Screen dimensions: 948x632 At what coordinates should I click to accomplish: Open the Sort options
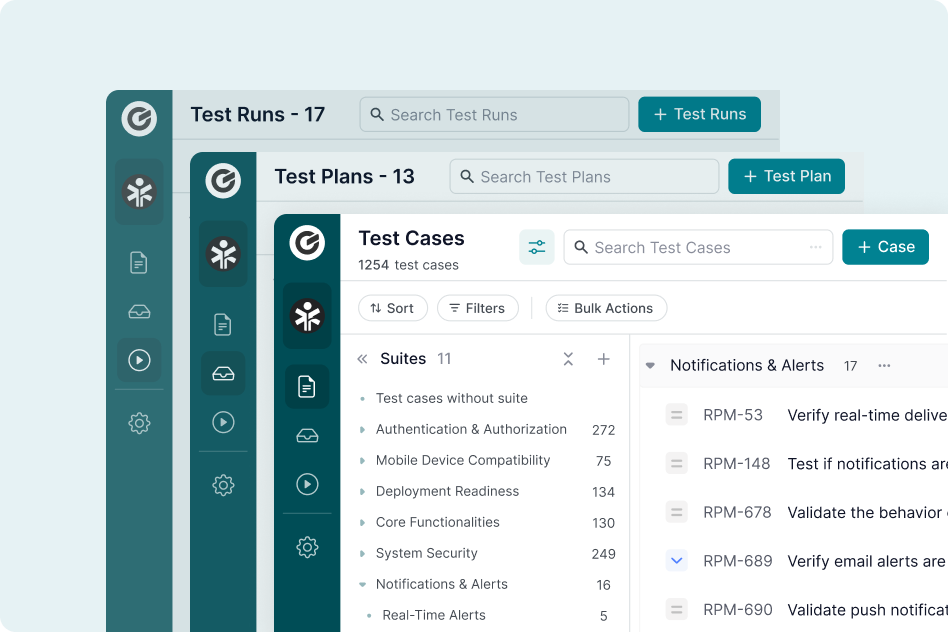pyautogui.click(x=393, y=308)
